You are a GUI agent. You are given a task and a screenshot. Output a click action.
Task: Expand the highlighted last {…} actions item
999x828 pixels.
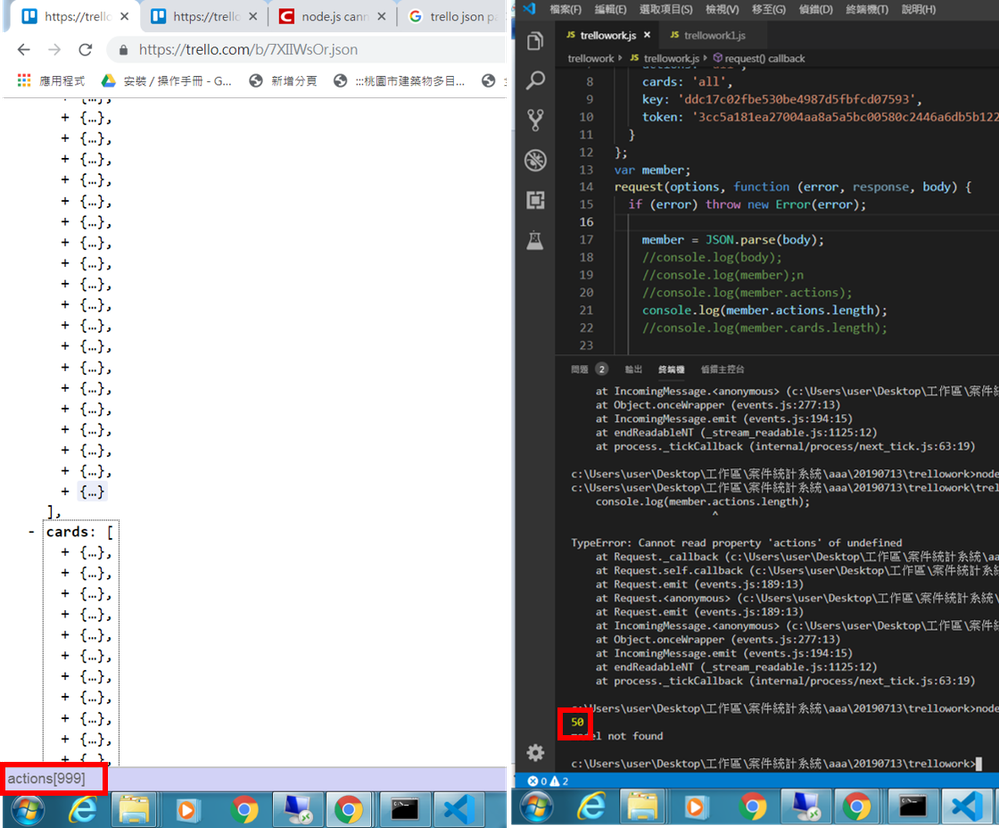coord(65,492)
